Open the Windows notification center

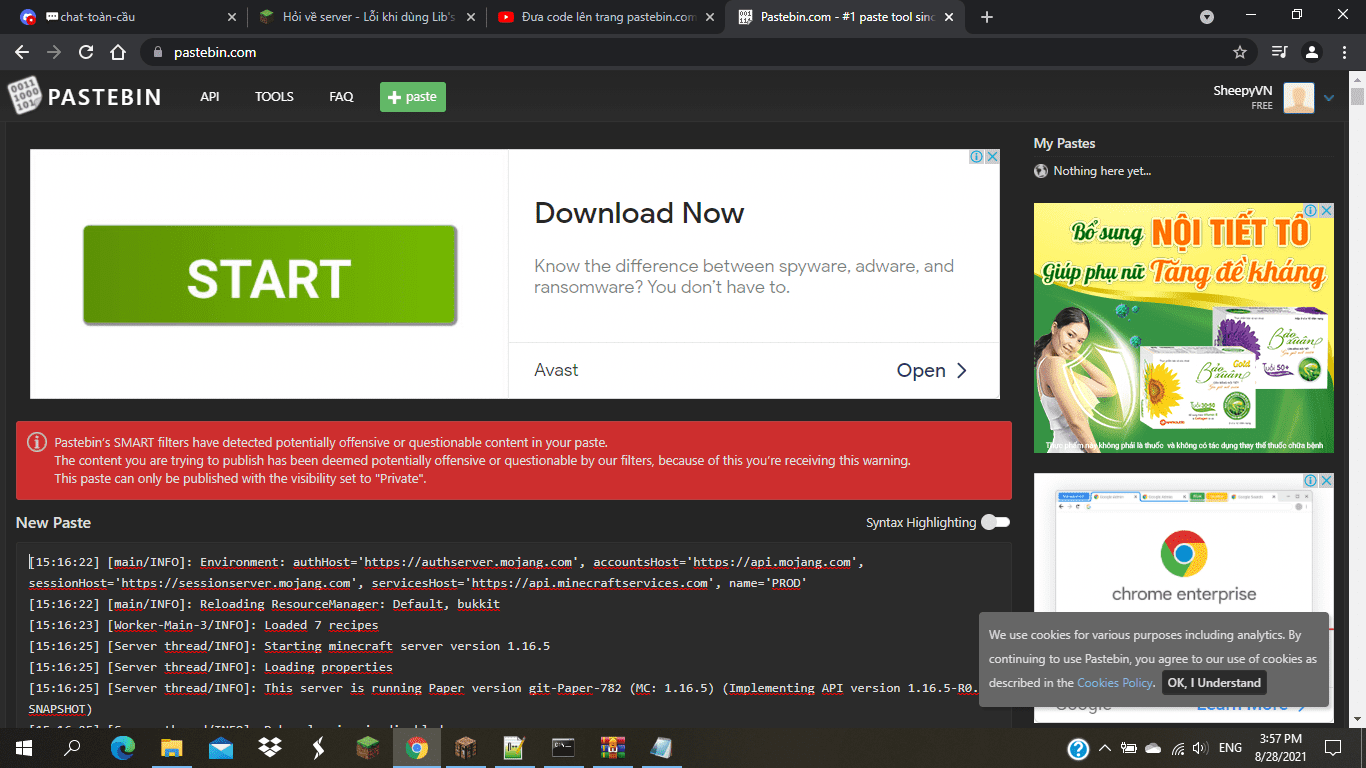point(1333,747)
